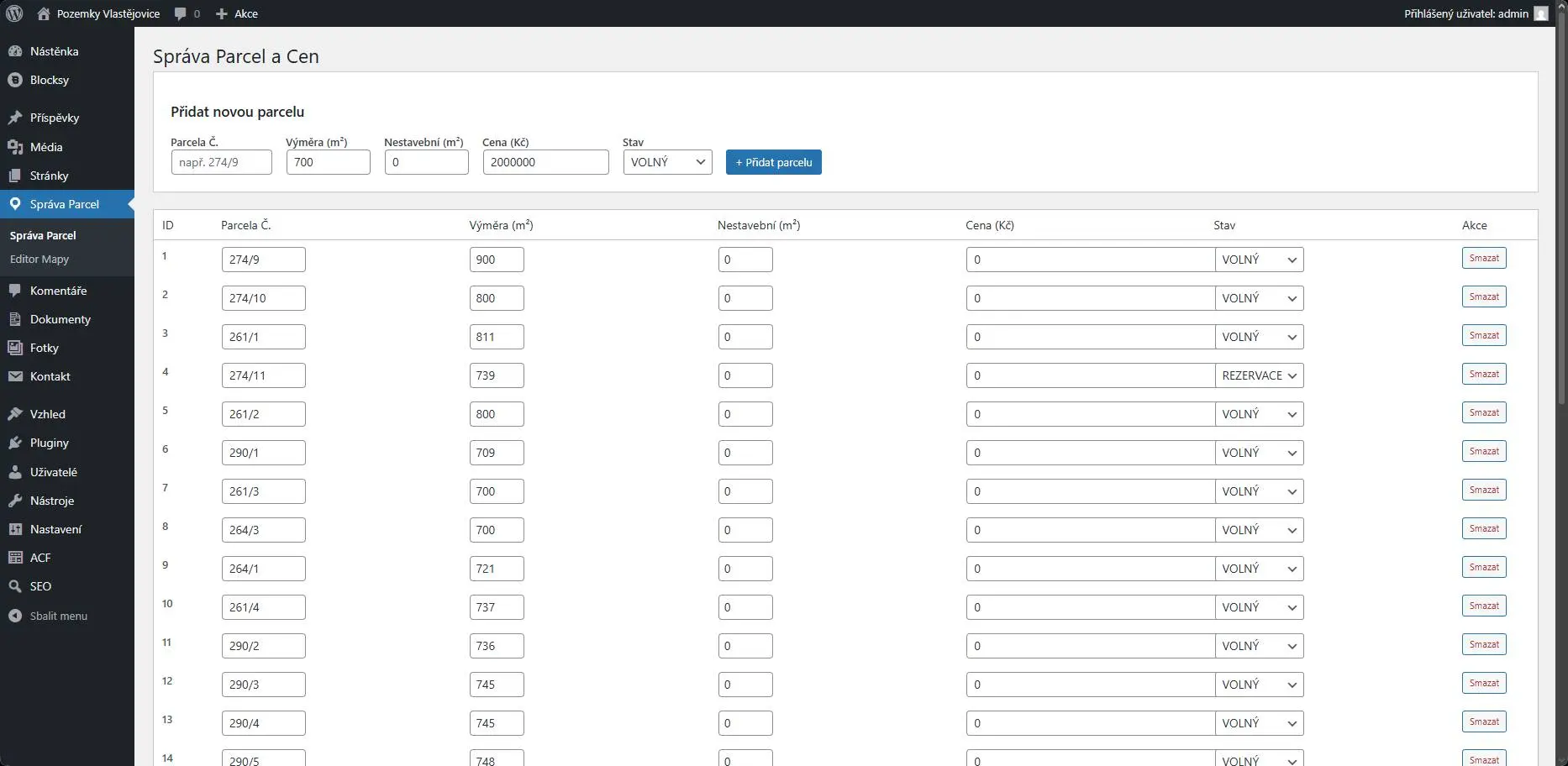Open Stav dropdown in new parcel form
Image resolution: width=1568 pixels, height=766 pixels.
coord(667,162)
